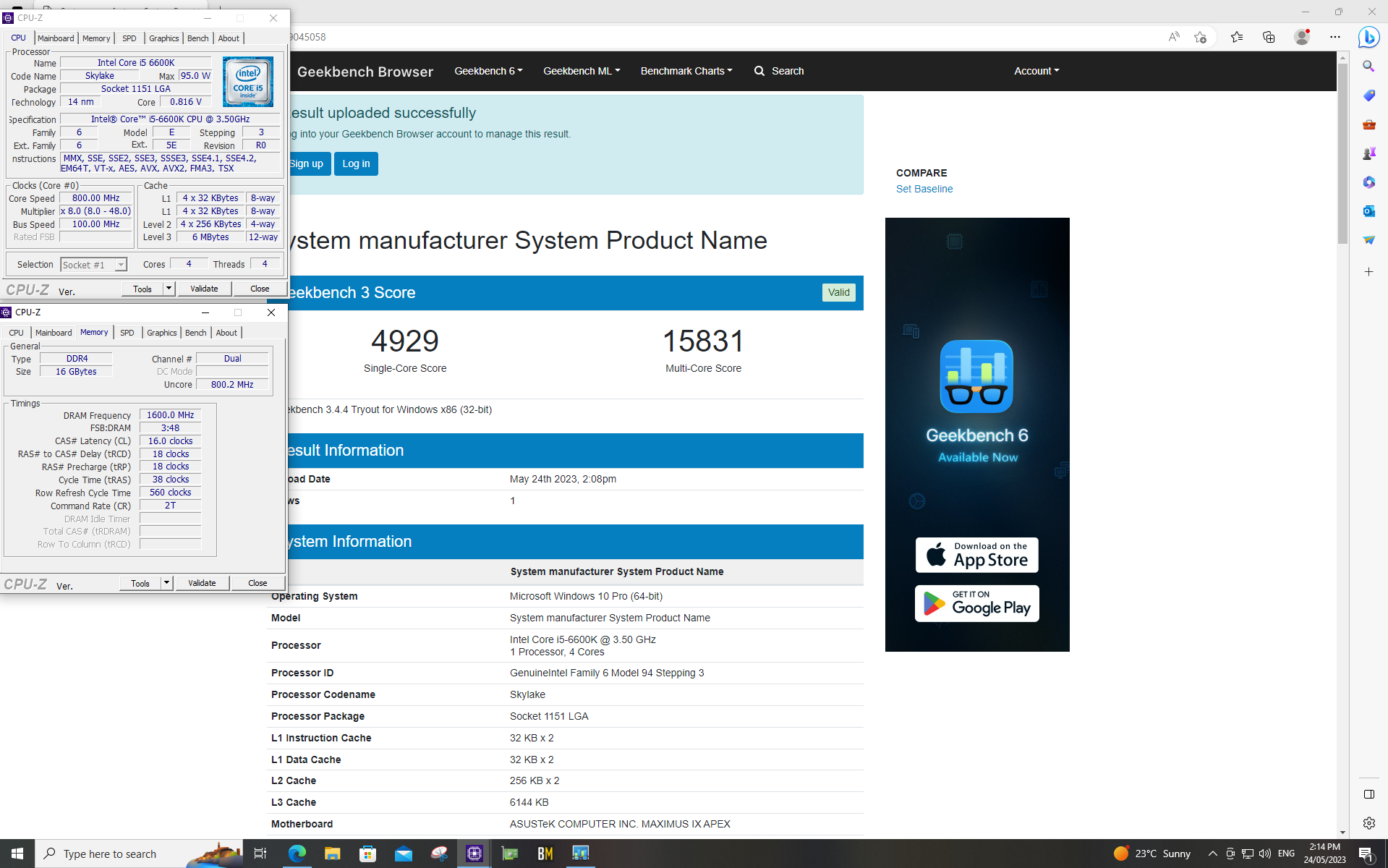Screen dimensions: 1388x868
Task: Open Edge Settings and more ellipsis
Action: (1335, 37)
